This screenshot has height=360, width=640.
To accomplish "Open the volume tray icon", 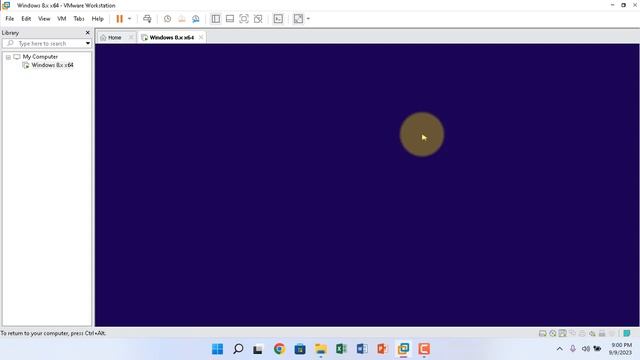I will click(x=586, y=349).
